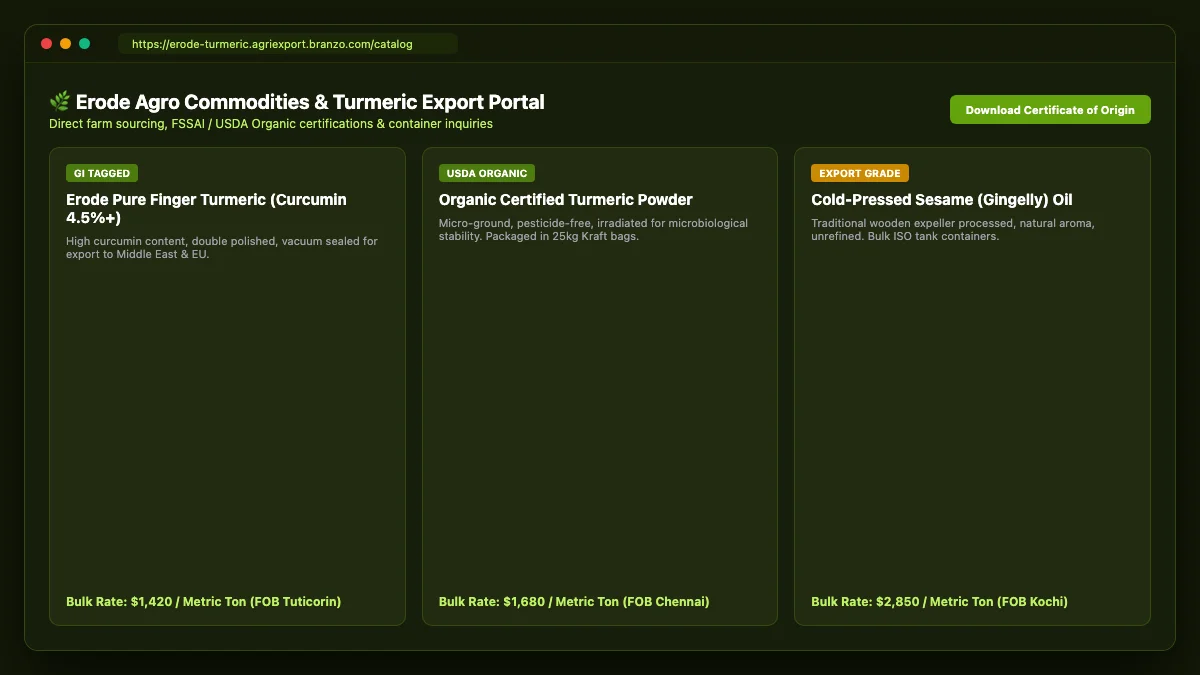Click the Micro-ground, pesticide-free description
The image size is (1200, 675).
593,229
